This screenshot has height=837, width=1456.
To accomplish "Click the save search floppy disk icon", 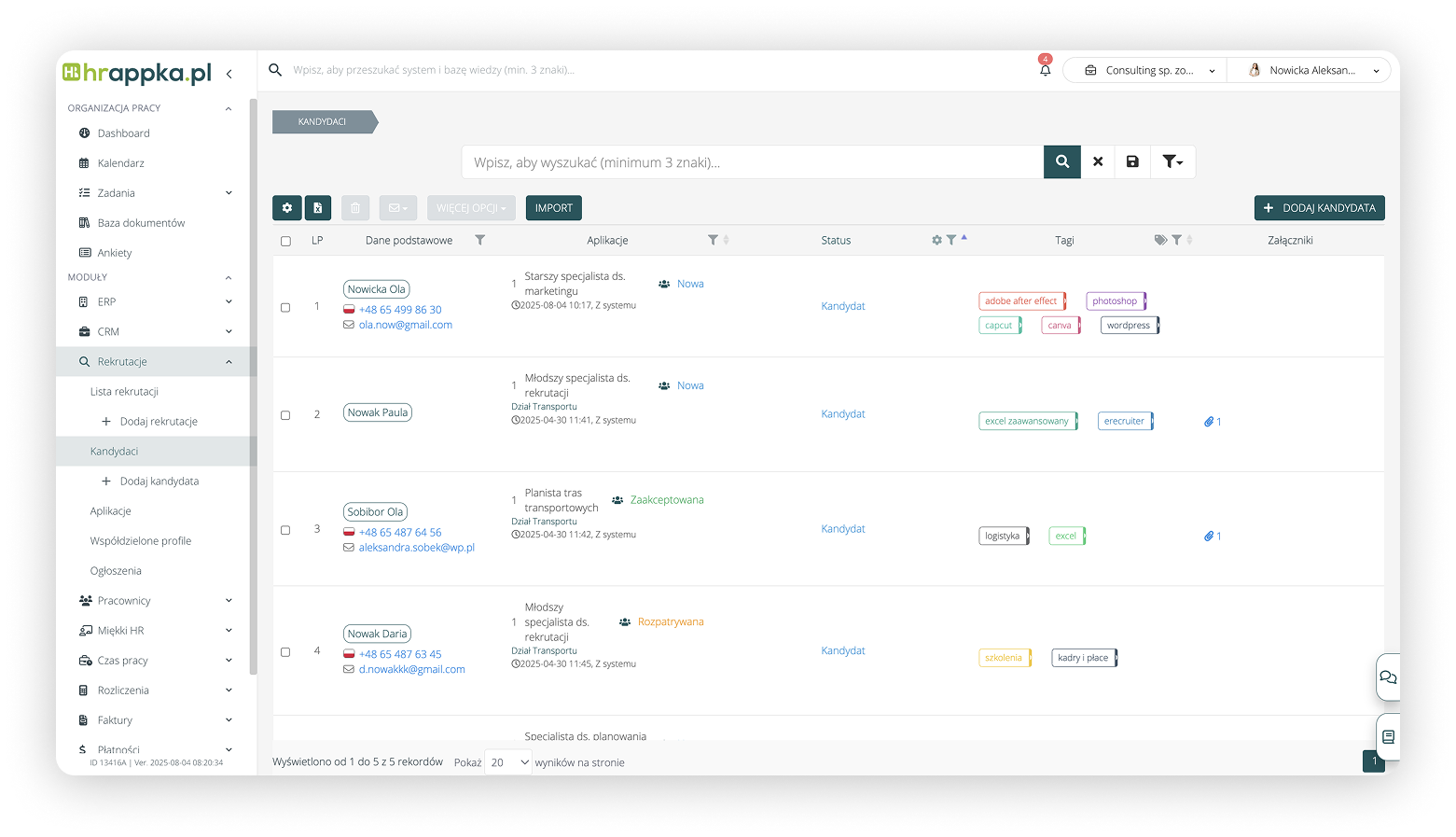I will 1132,161.
